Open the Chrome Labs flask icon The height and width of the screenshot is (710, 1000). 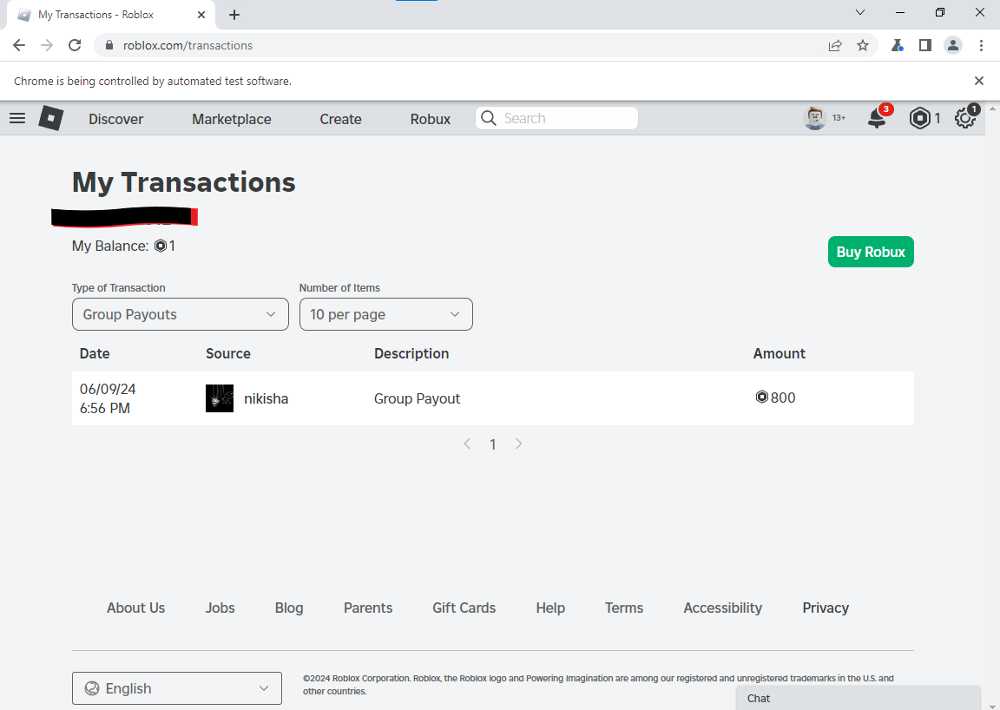(x=897, y=45)
